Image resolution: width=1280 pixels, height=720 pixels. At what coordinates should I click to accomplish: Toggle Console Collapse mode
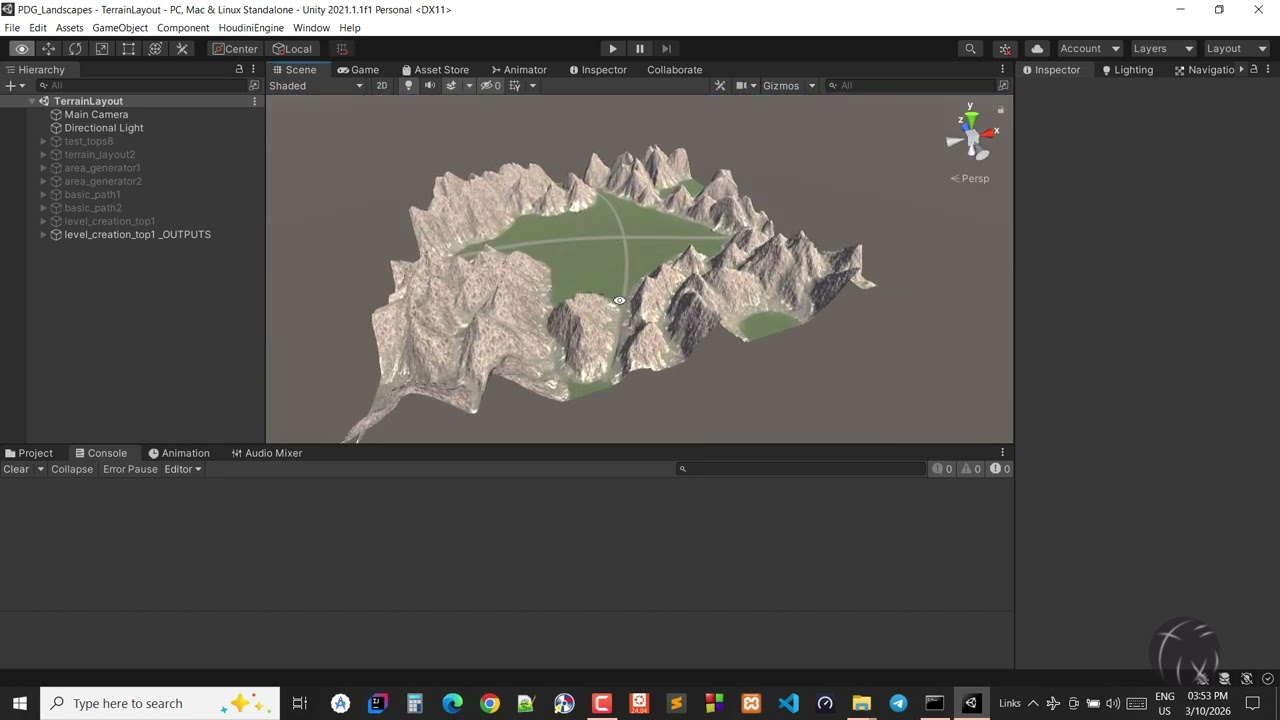pos(72,469)
